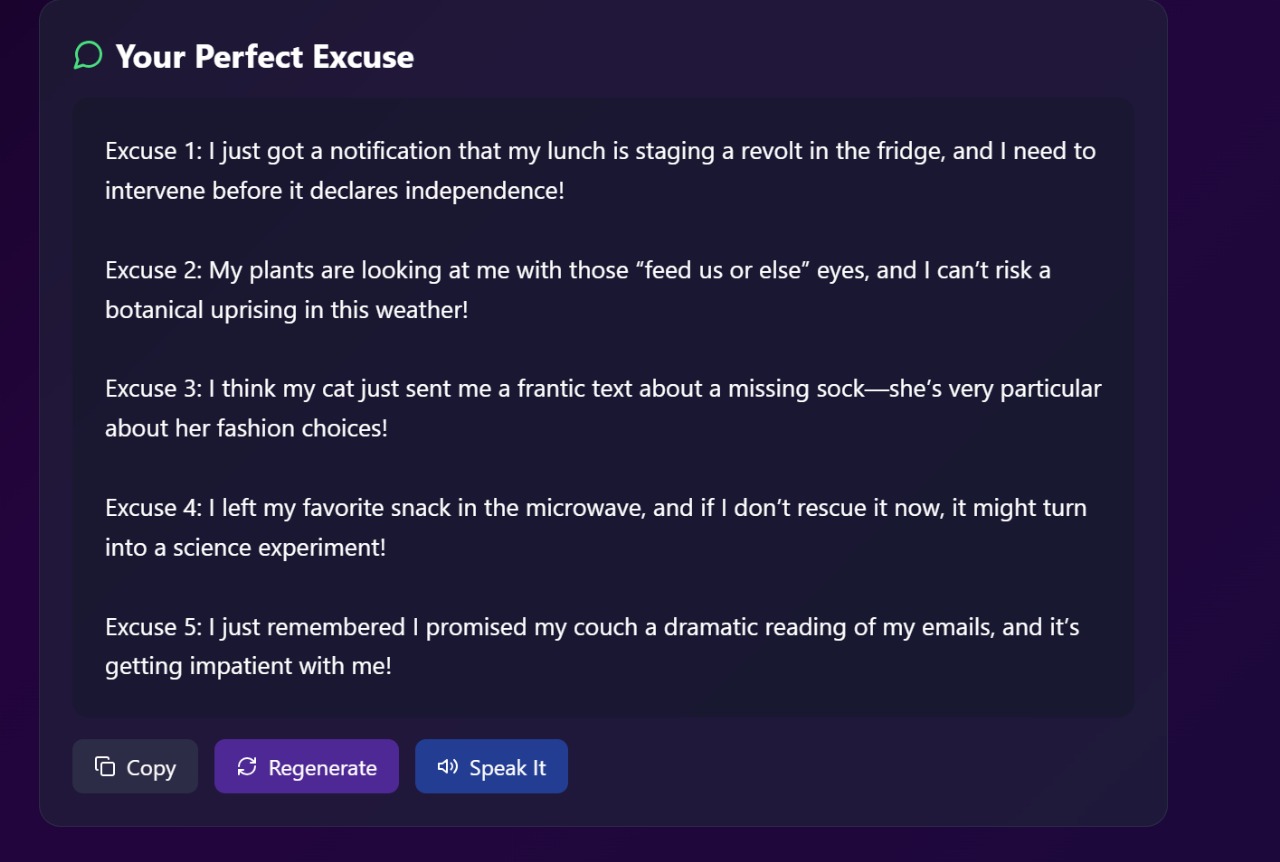Click the words "getting impatient with me!"
Image resolution: width=1280 pixels, height=862 pixels.
tap(248, 666)
